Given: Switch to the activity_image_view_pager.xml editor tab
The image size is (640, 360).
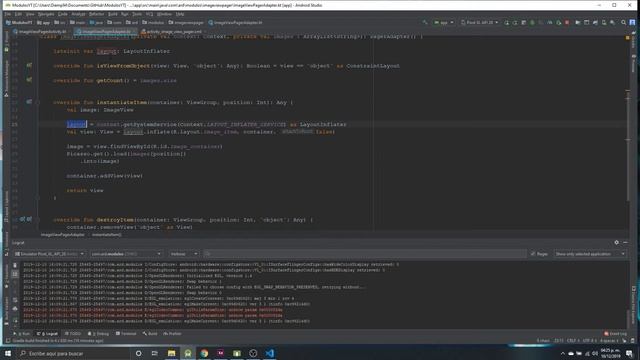Looking at the screenshot, I should tap(171, 31).
